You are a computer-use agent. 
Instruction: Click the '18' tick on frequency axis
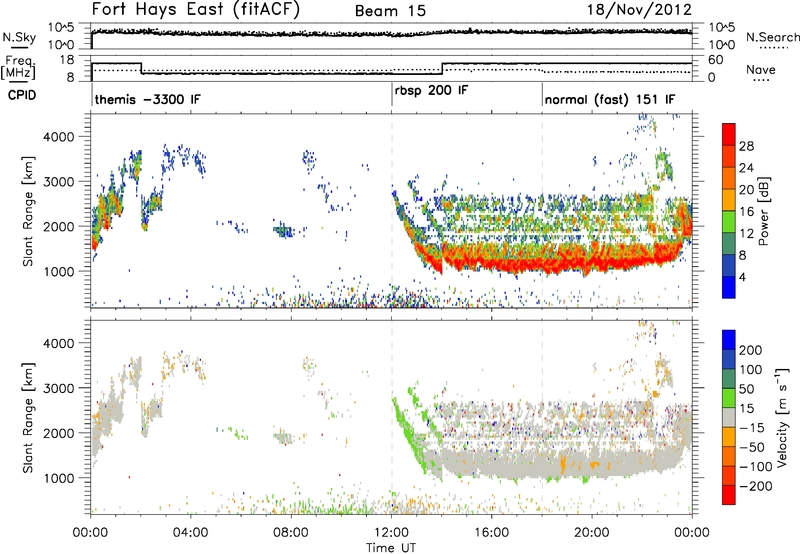pos(67,60)
